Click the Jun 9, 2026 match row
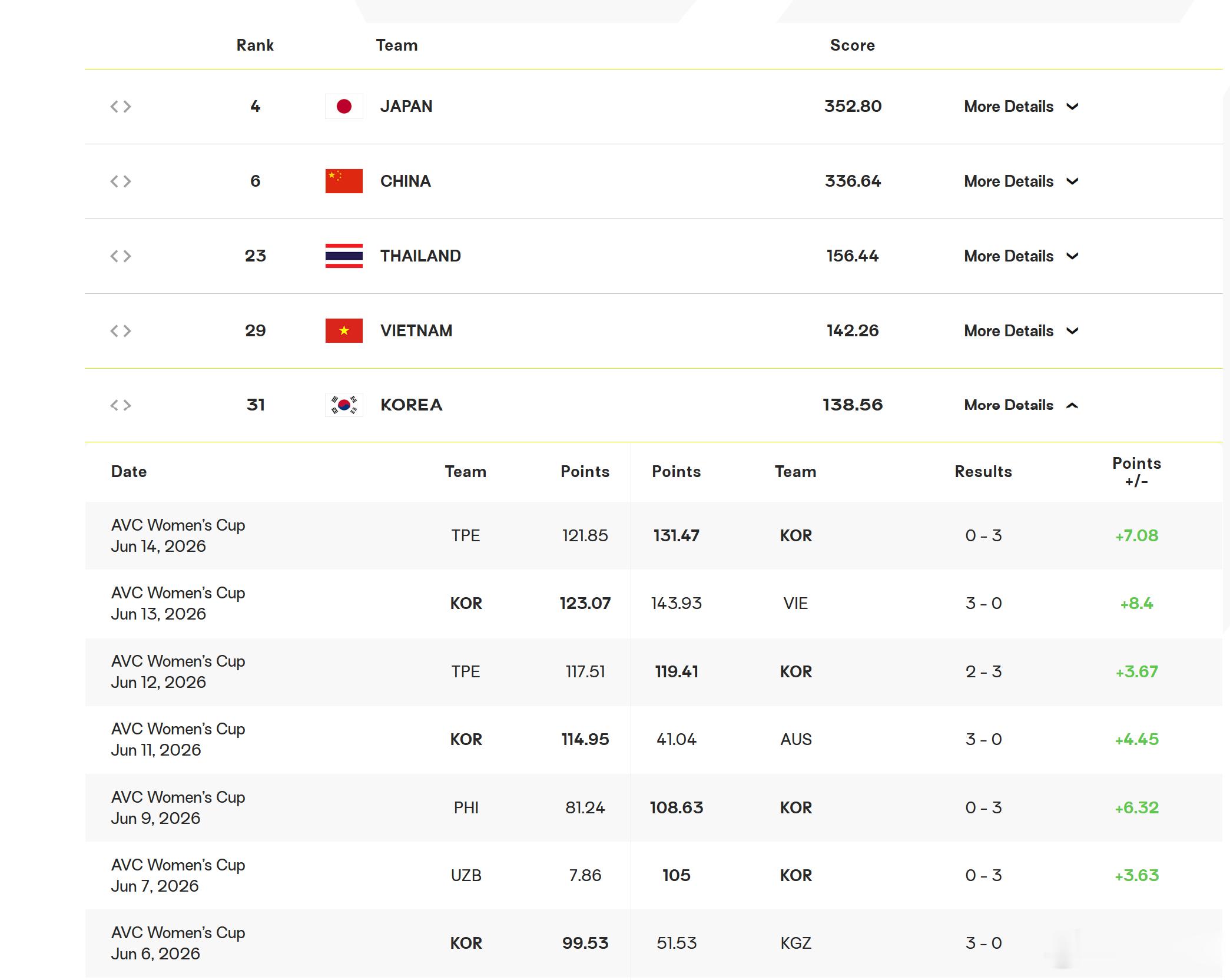This screenshot has height=980, width=1230. coord(654,807)
